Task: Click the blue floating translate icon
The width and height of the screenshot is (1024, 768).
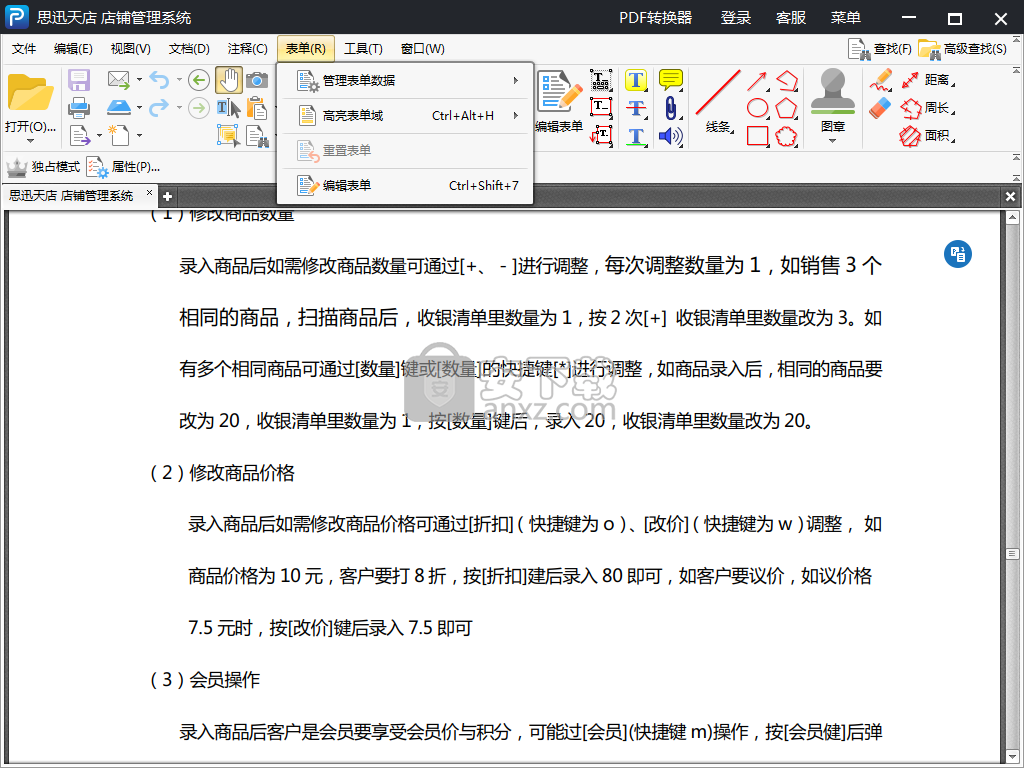Action: click(957, 254)
